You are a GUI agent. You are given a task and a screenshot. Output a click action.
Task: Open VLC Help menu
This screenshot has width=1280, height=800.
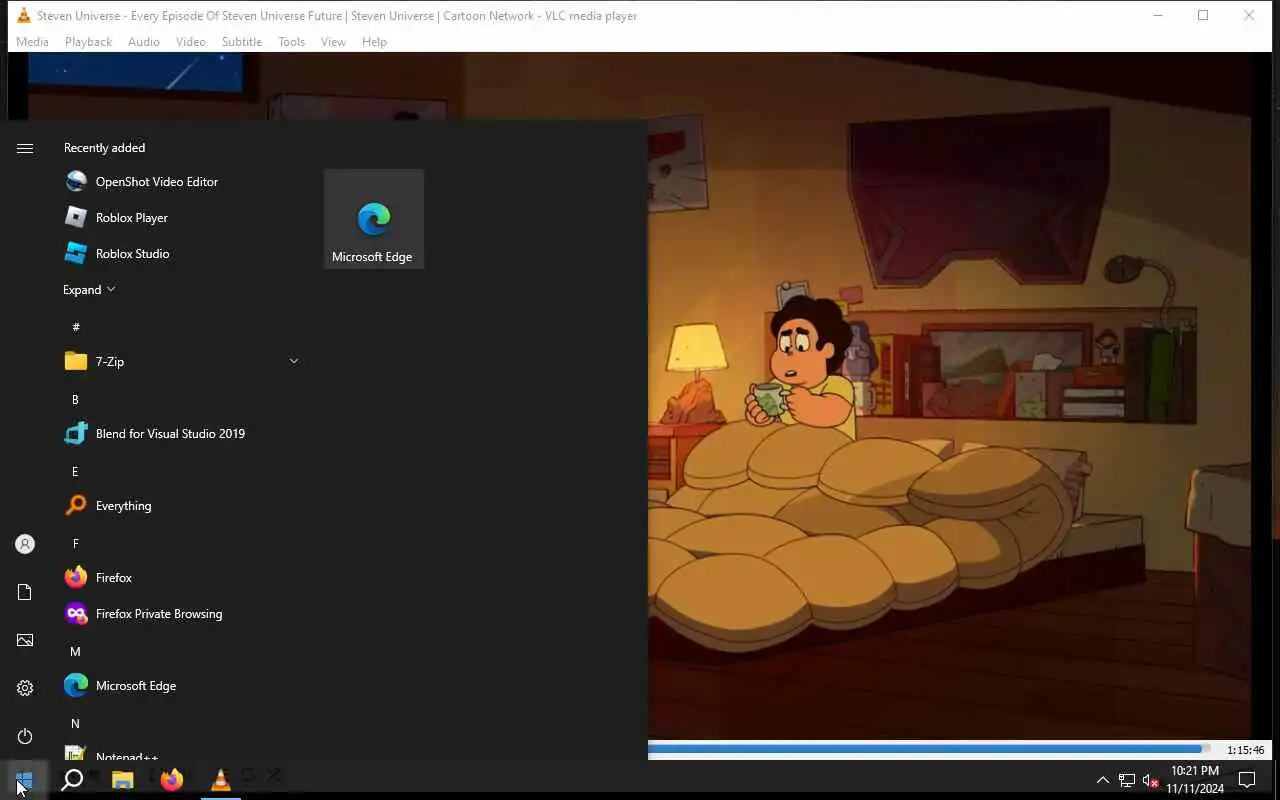pos(374,42)
